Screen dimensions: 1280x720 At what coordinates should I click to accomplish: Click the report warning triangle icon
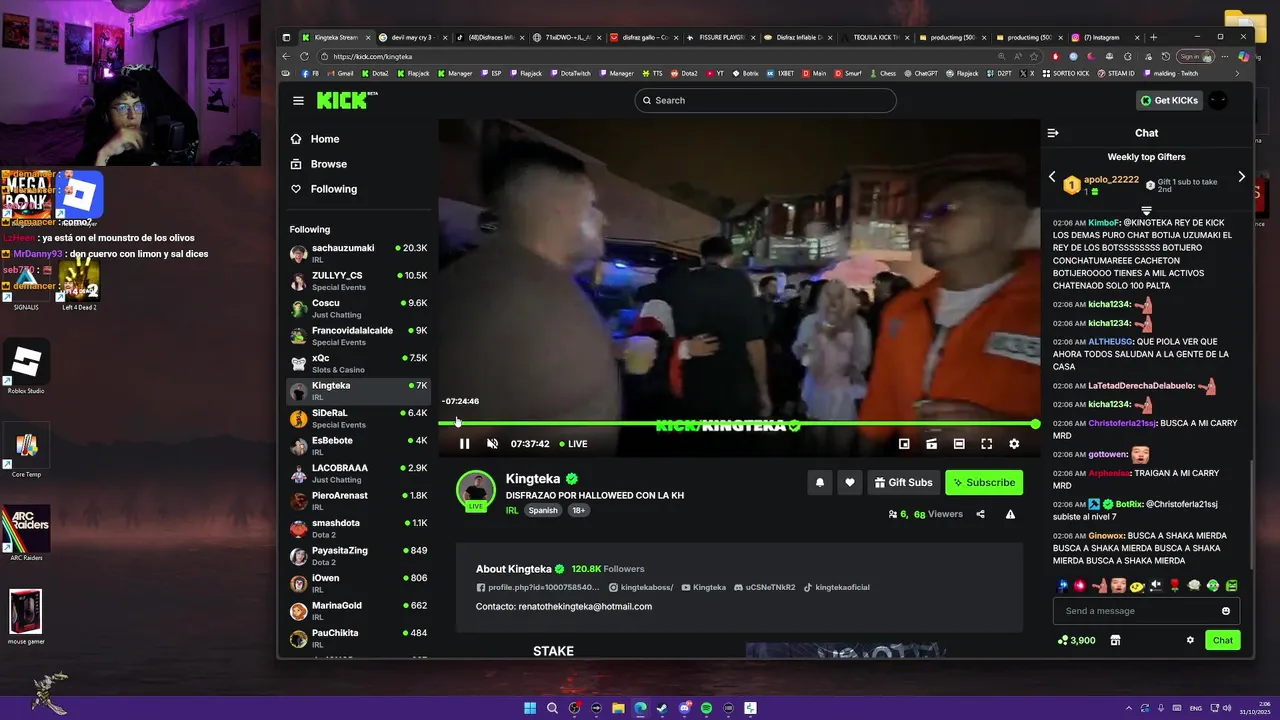click(x=1010, y=514)
